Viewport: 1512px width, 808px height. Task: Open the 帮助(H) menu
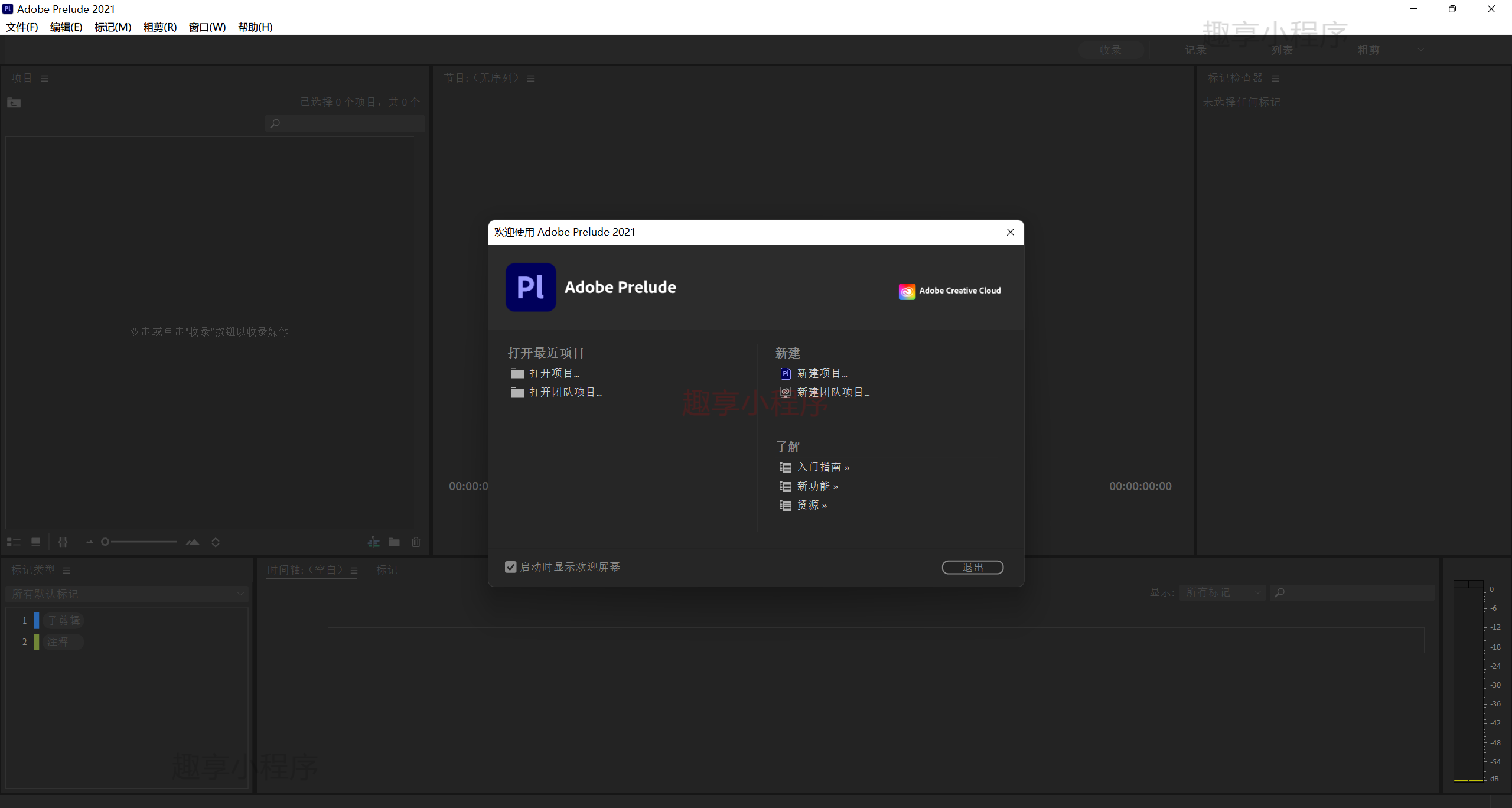pyautogui.click(x=255, y=27)
